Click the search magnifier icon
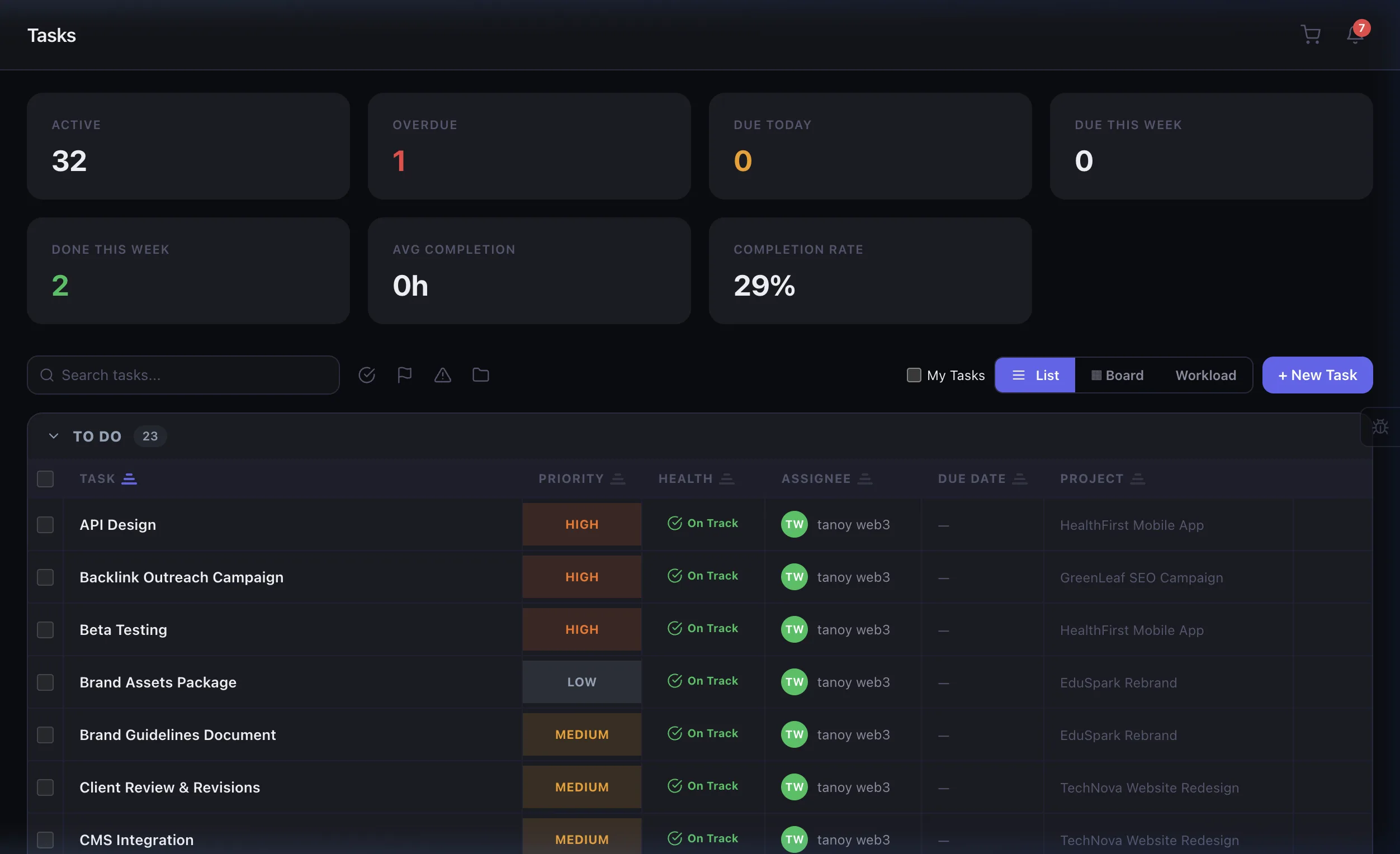The image size is (1400, 854). tap(46, 375)
